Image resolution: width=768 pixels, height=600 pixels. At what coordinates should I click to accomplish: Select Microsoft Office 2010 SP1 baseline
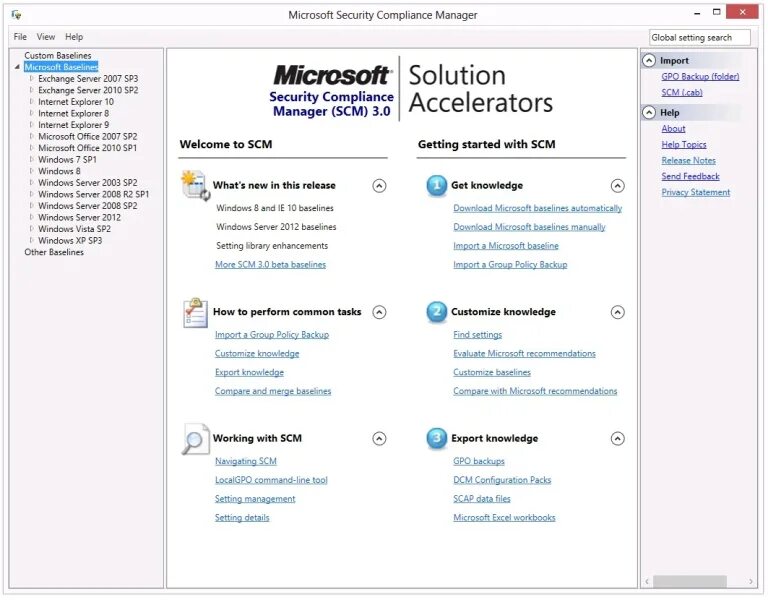[x=88, y=148]
